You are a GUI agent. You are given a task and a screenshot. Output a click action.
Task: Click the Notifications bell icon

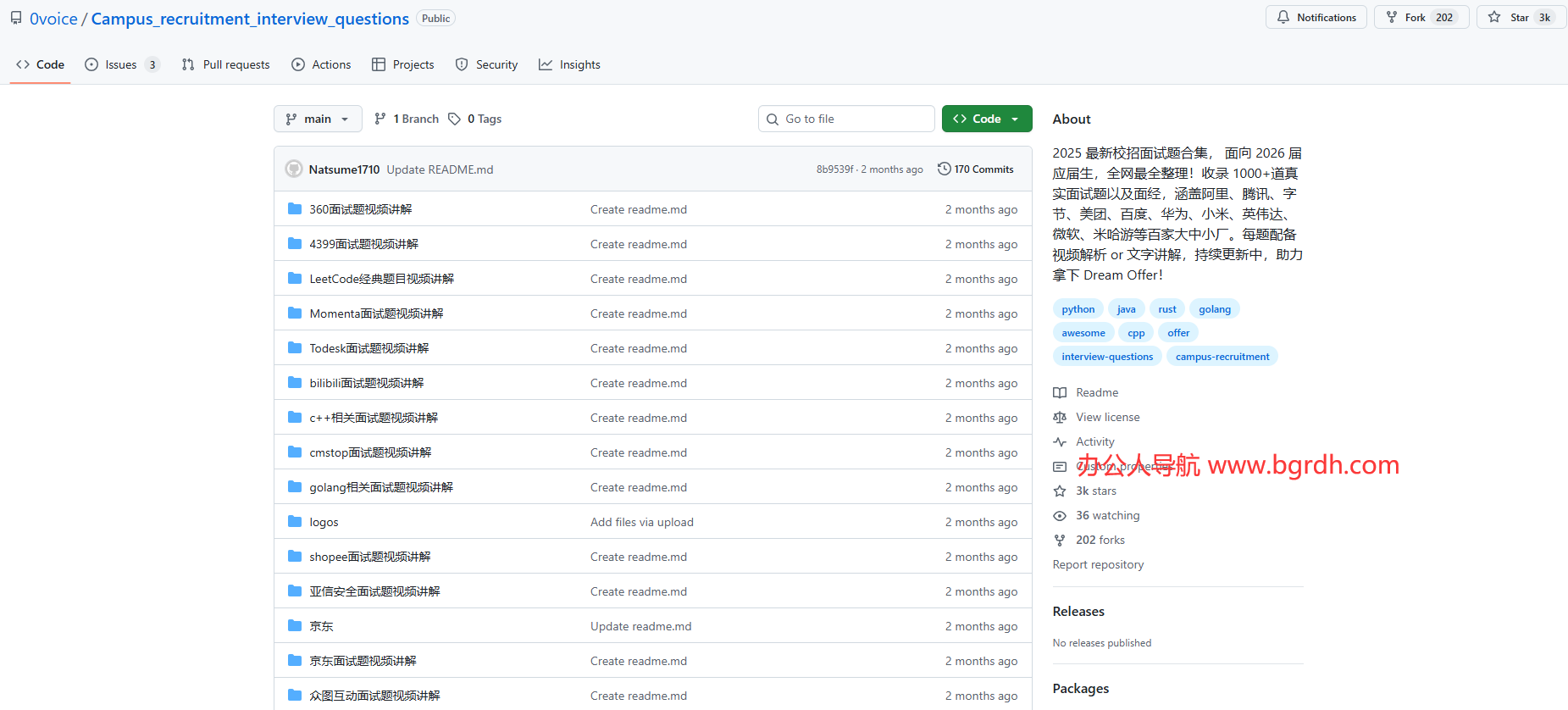1283,18
